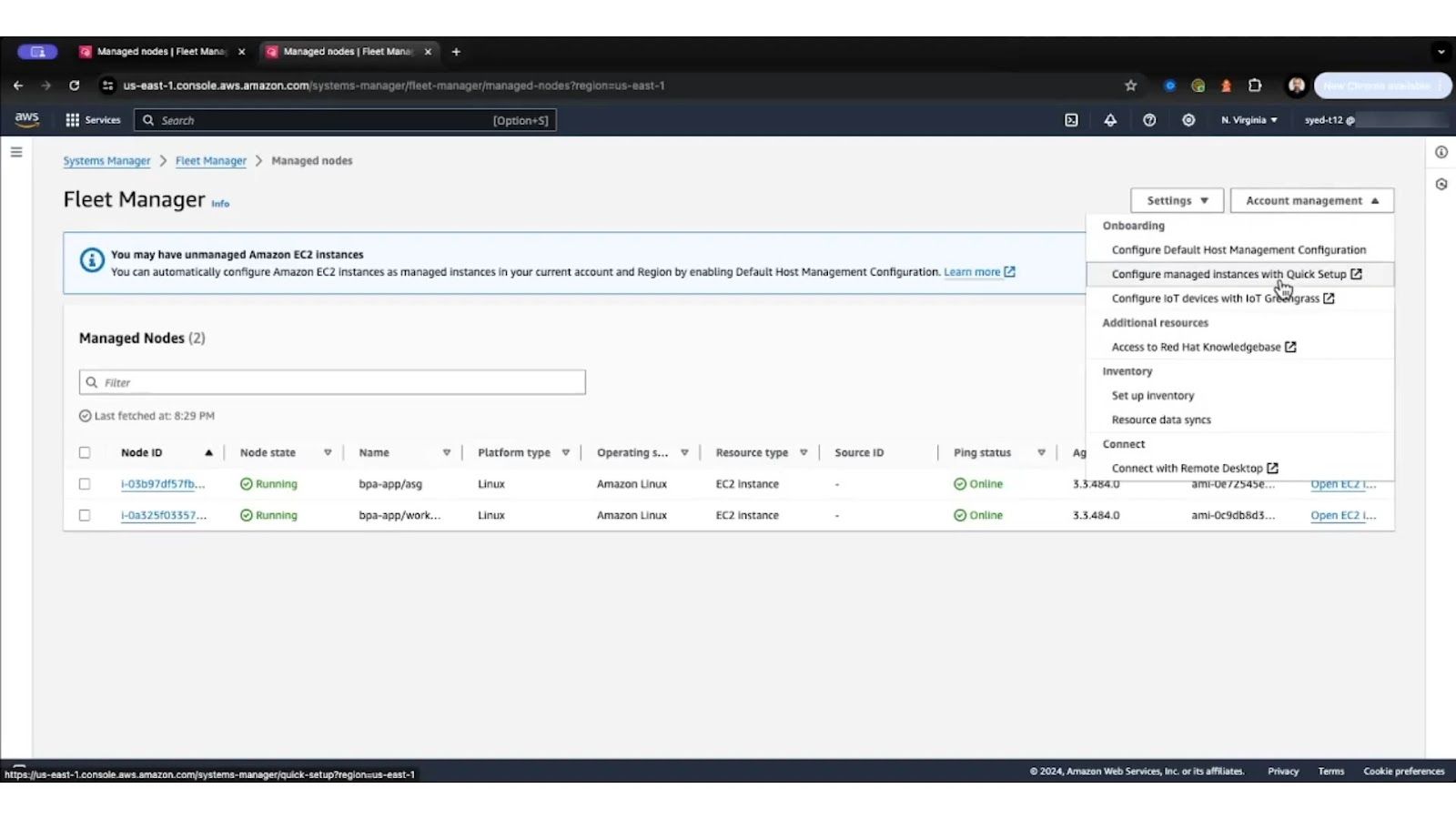Viewport: 1456px width, 819px height.
Task: Click the AWS Search box
Action: (x=345, y=120)
